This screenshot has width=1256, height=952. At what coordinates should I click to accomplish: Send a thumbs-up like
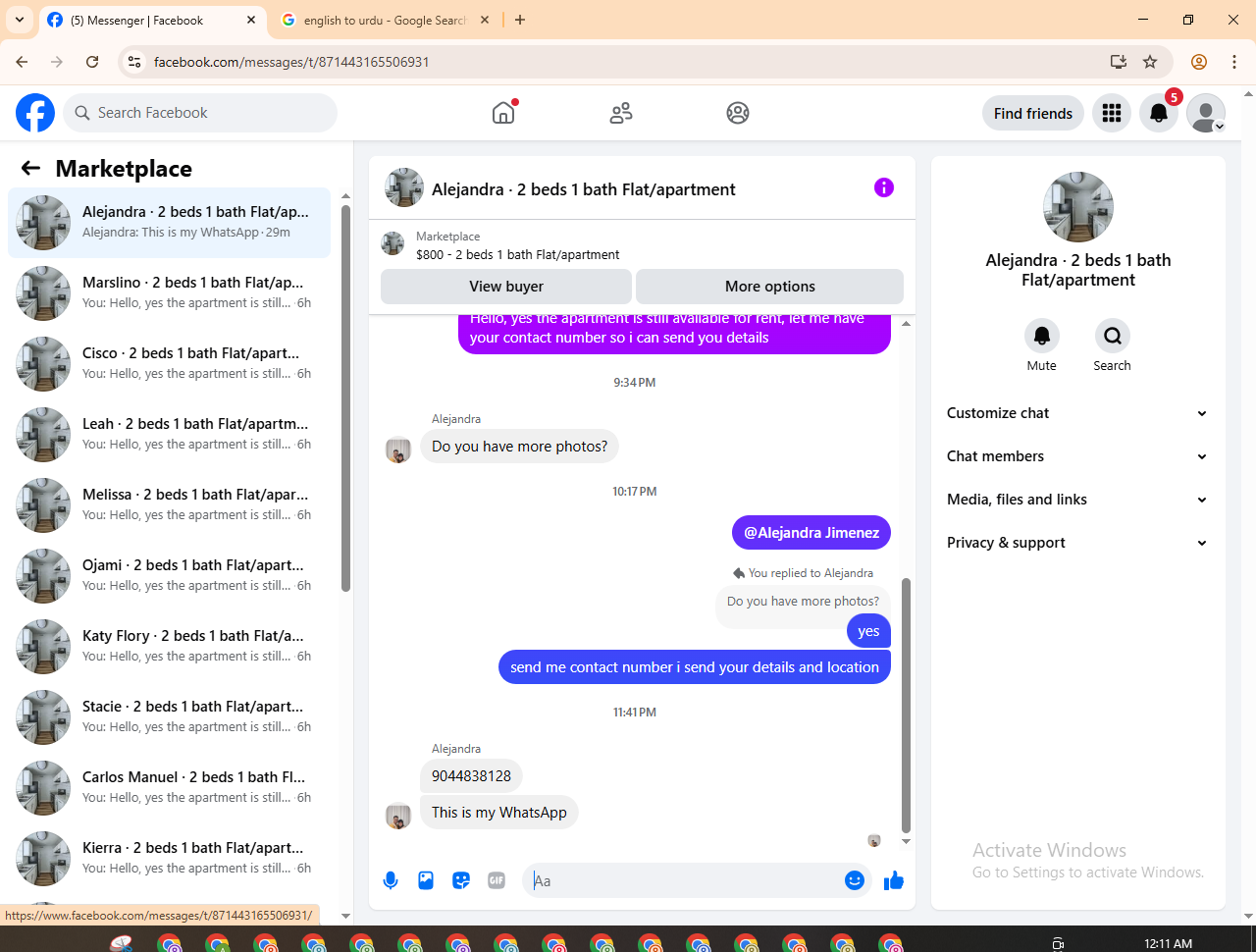point(893,880)
